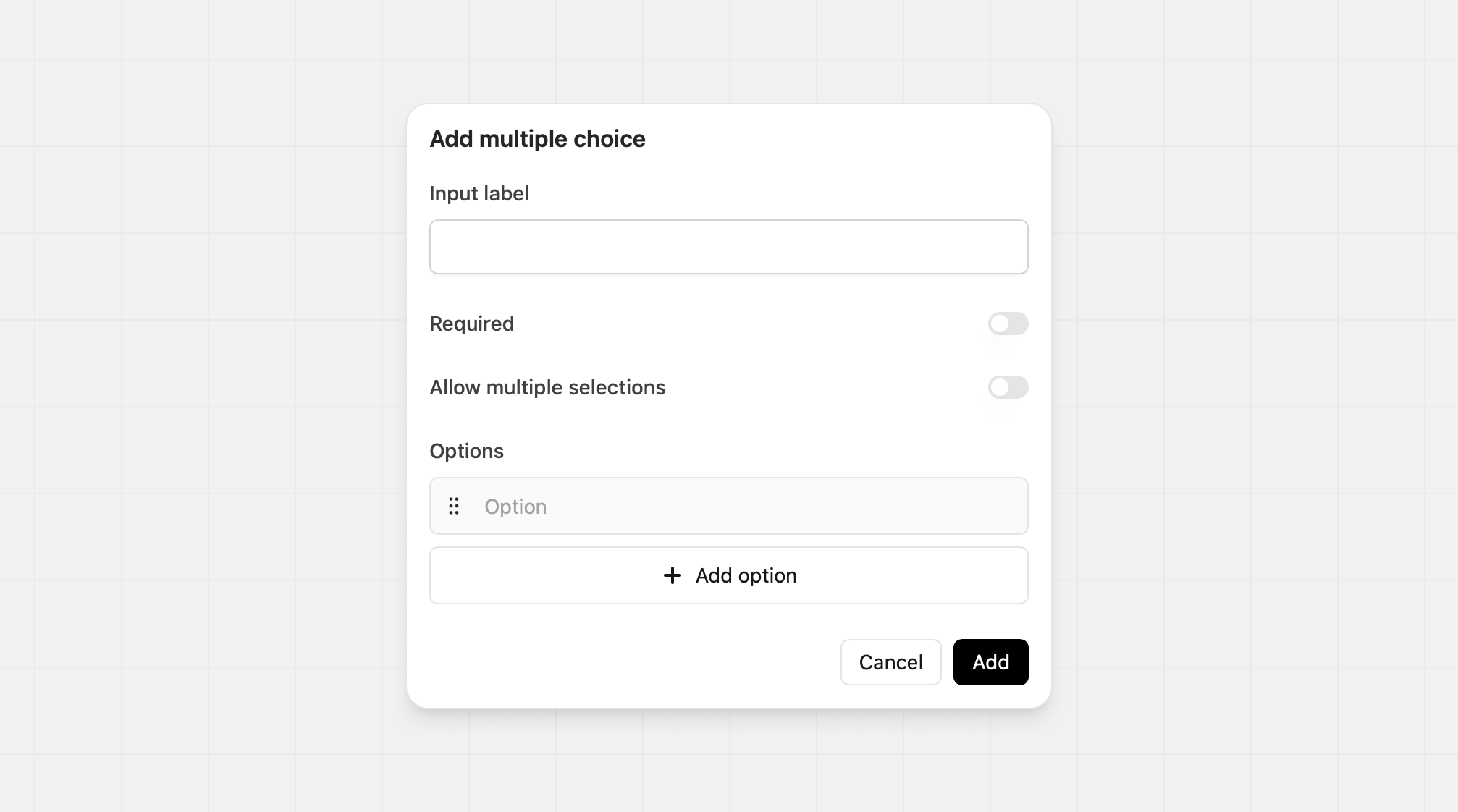Click the Allow multiple selections toggle knob
Screen dimensions: 1458x812
point(1000,387)
